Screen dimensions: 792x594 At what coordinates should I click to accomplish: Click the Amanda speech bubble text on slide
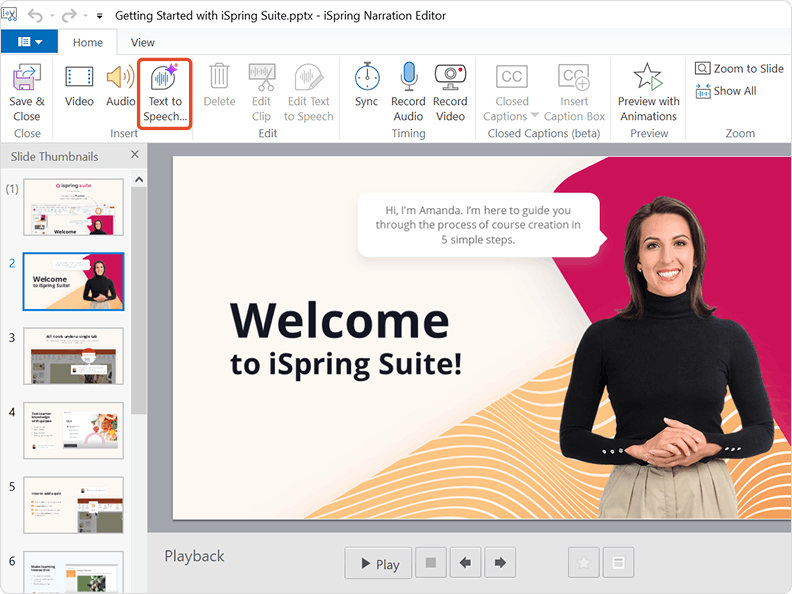point(478,225)
